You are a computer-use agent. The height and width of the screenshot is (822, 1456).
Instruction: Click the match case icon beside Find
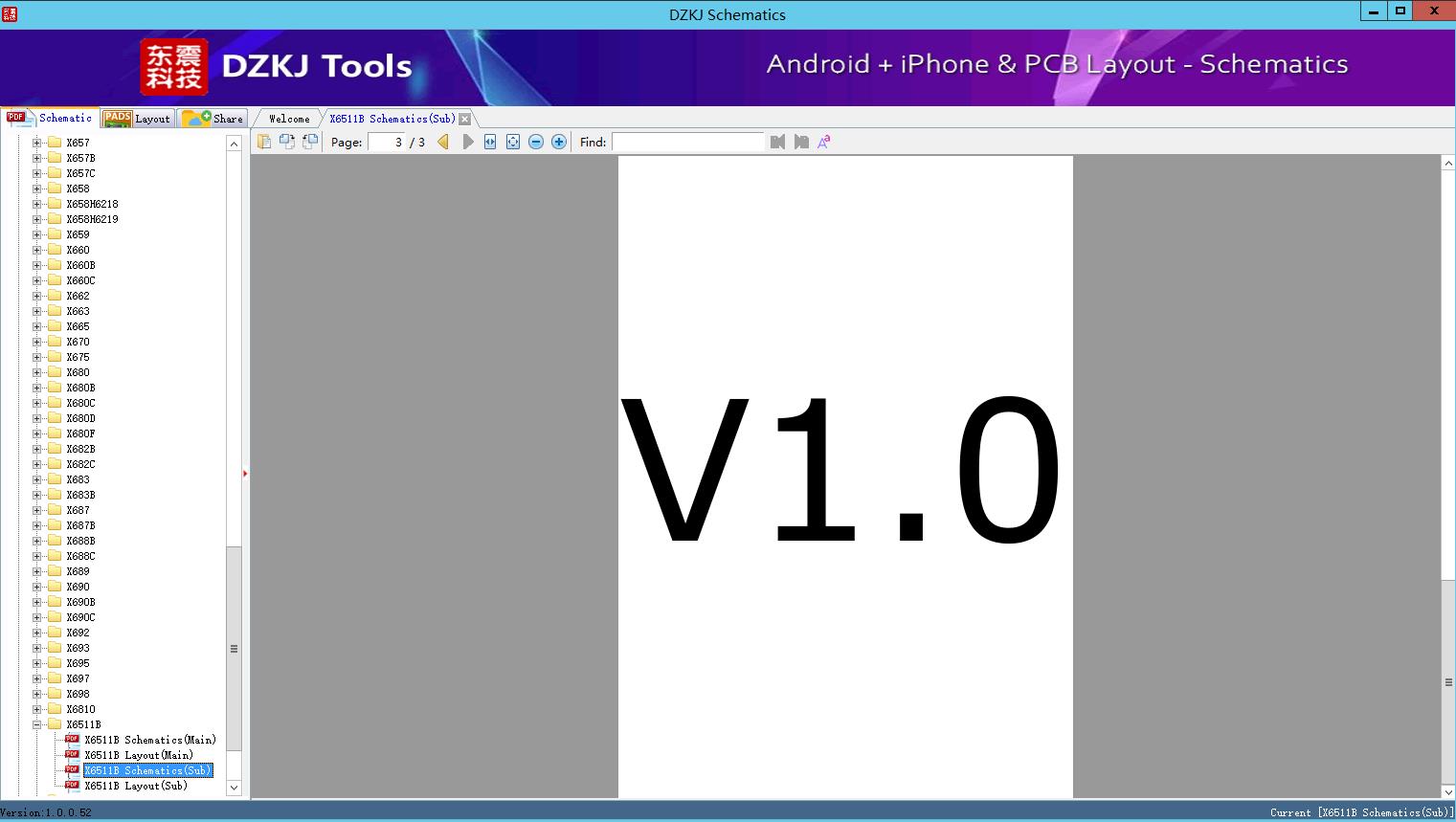[x=823, y=142]
